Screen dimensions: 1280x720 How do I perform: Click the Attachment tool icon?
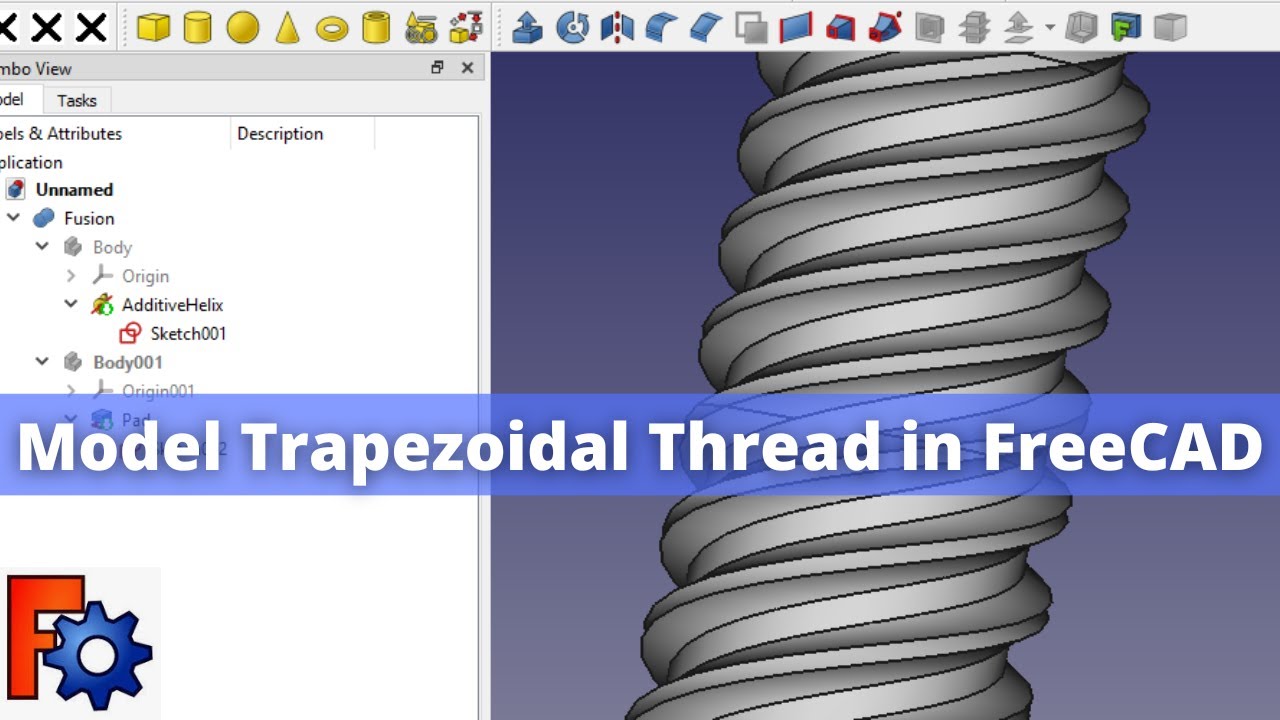(1170, 27)
